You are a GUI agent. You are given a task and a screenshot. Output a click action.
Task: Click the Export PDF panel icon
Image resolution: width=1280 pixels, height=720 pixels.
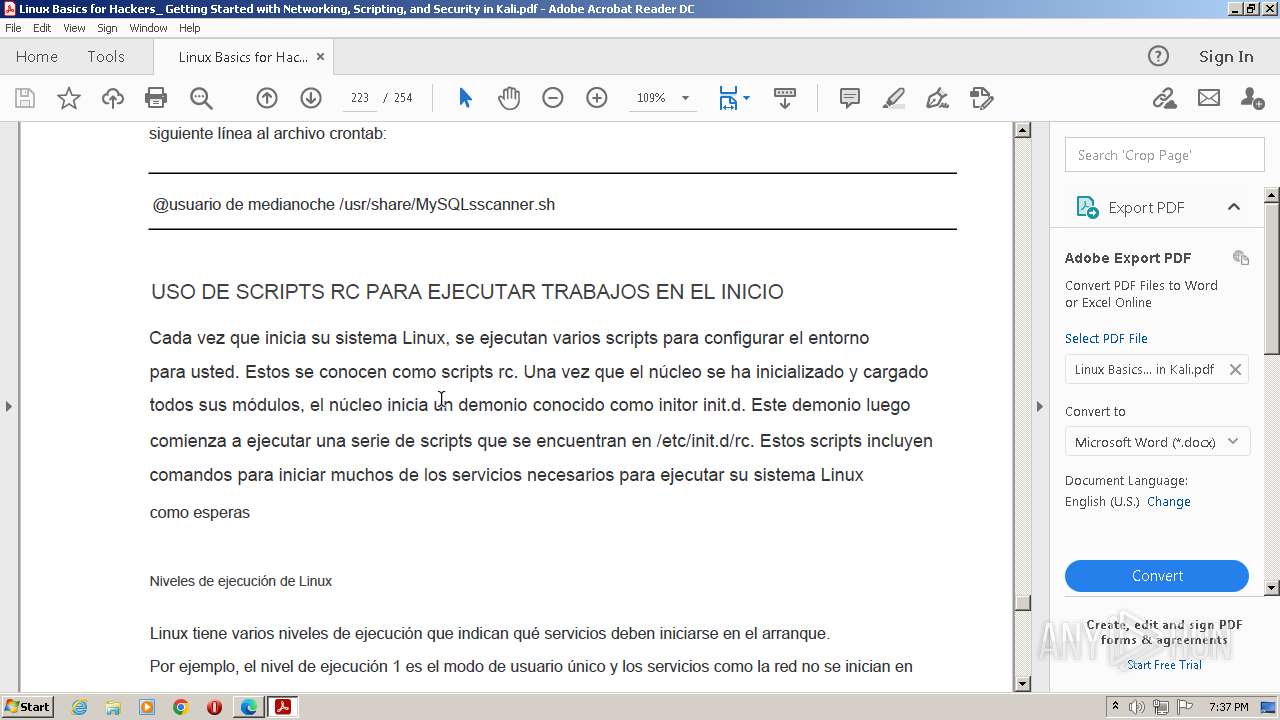(1087, 207)
